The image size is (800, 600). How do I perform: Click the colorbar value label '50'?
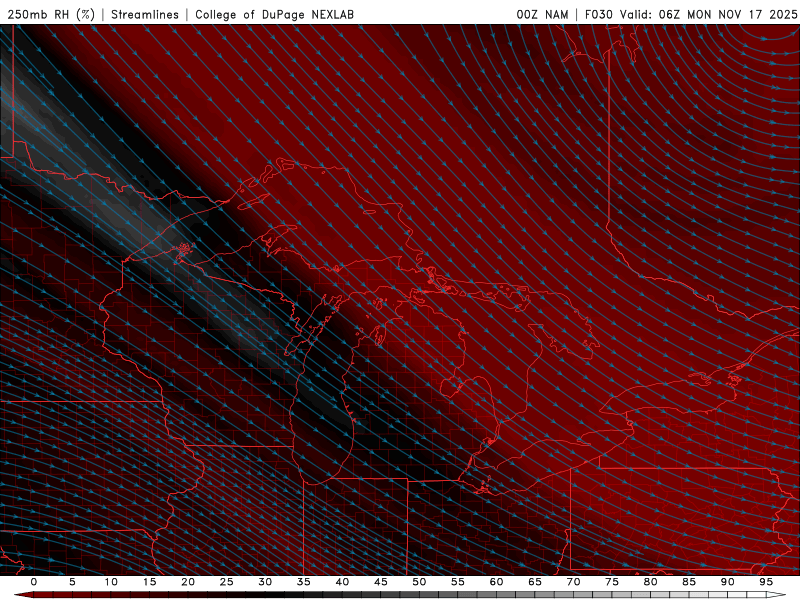[419, 582]
